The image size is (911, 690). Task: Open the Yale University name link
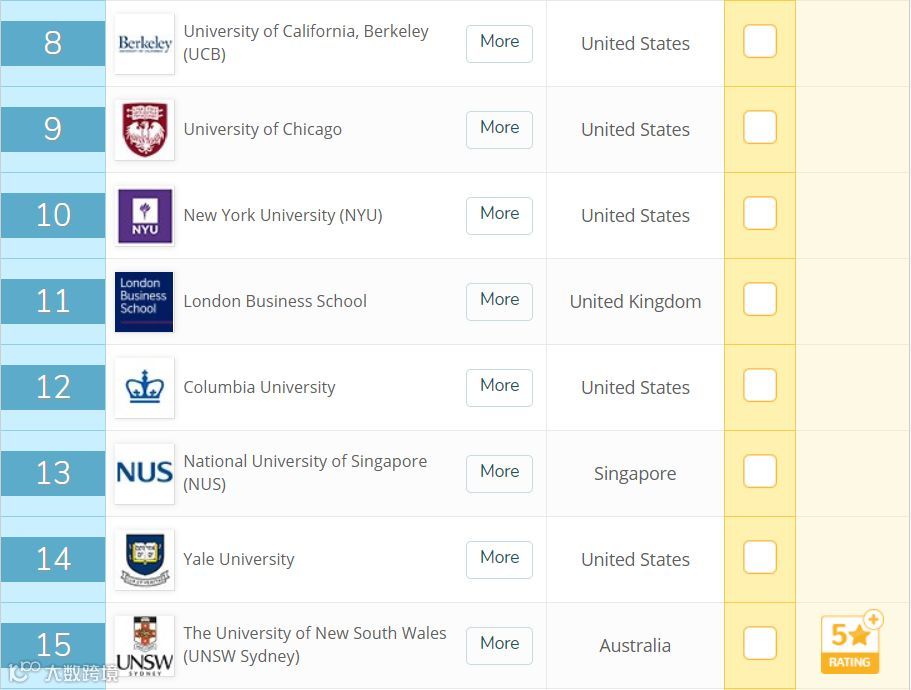tap(239, 560)
